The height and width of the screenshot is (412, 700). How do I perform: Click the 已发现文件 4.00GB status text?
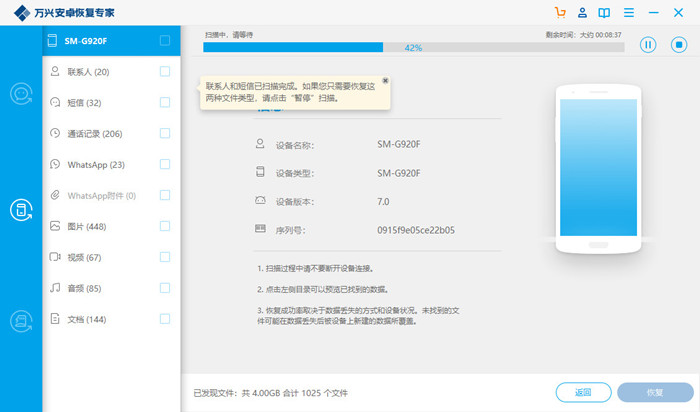click(x=270, y=393)
